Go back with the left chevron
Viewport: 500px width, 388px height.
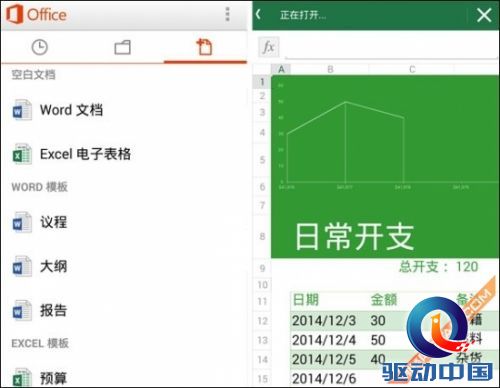click(258, 14)
